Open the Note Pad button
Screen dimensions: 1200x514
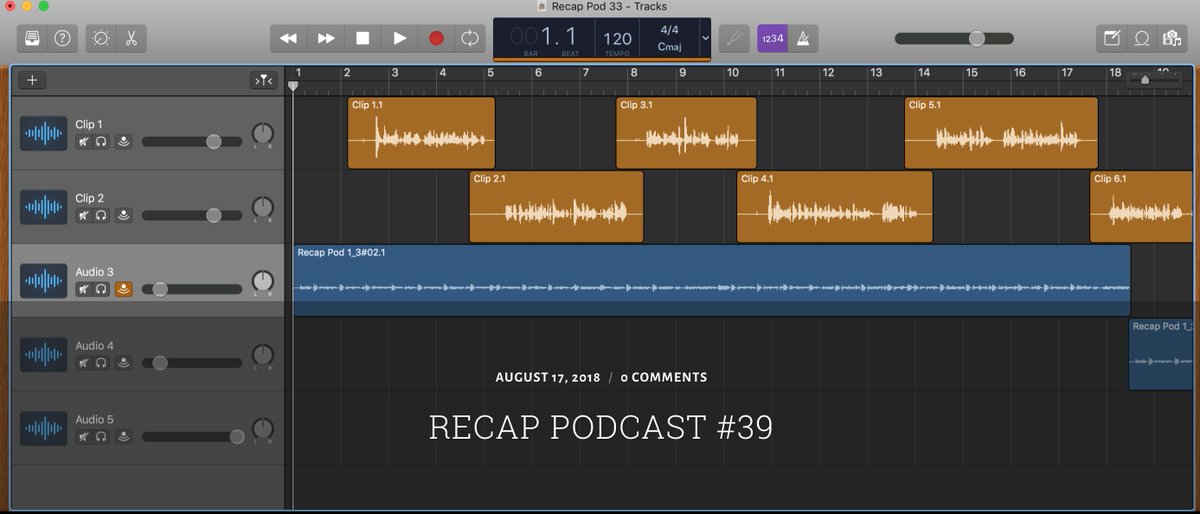pos(1111,38)
